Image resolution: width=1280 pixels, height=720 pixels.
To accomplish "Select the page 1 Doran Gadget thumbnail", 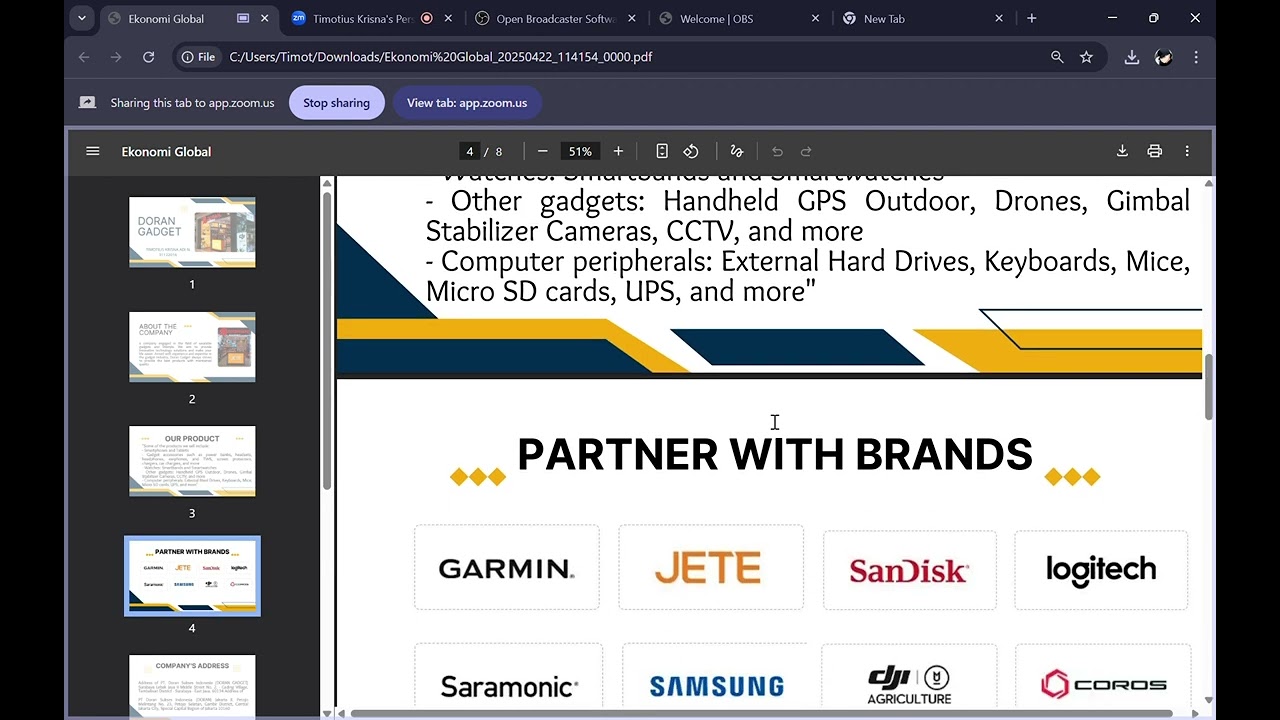I will [x=192, y=232].
